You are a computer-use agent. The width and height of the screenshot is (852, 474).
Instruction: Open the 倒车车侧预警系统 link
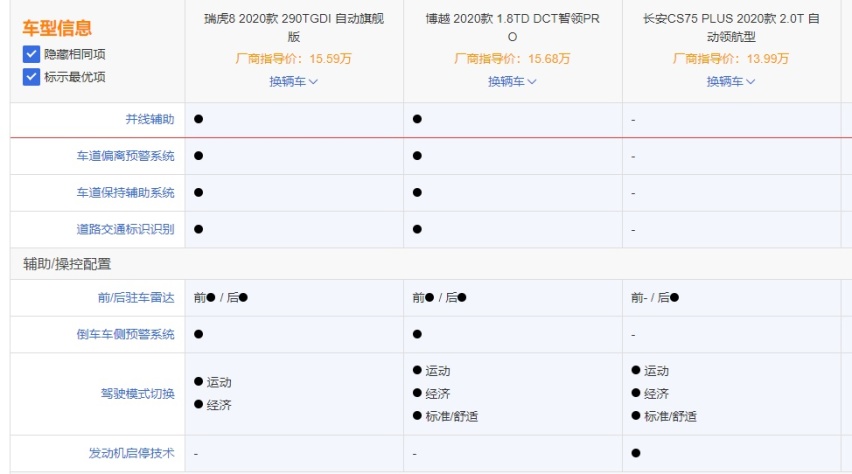click(x=126, y=334)
